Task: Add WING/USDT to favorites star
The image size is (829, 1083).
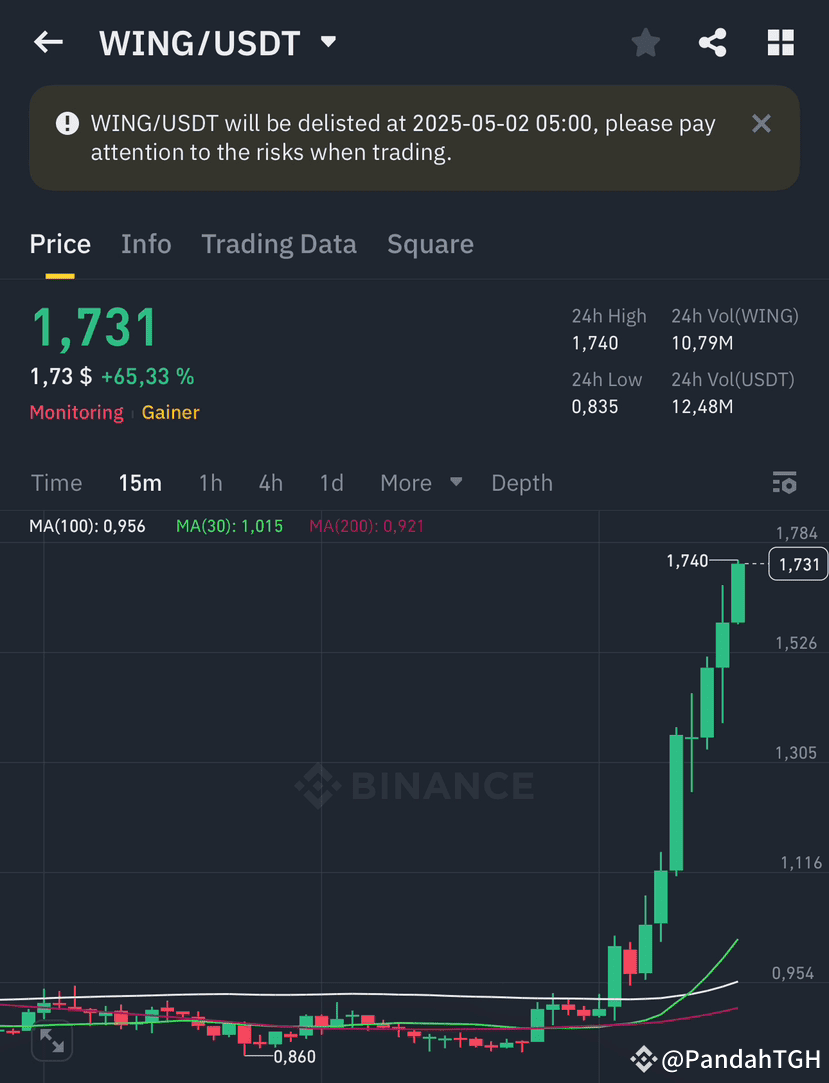Action: tap(646, 43)
